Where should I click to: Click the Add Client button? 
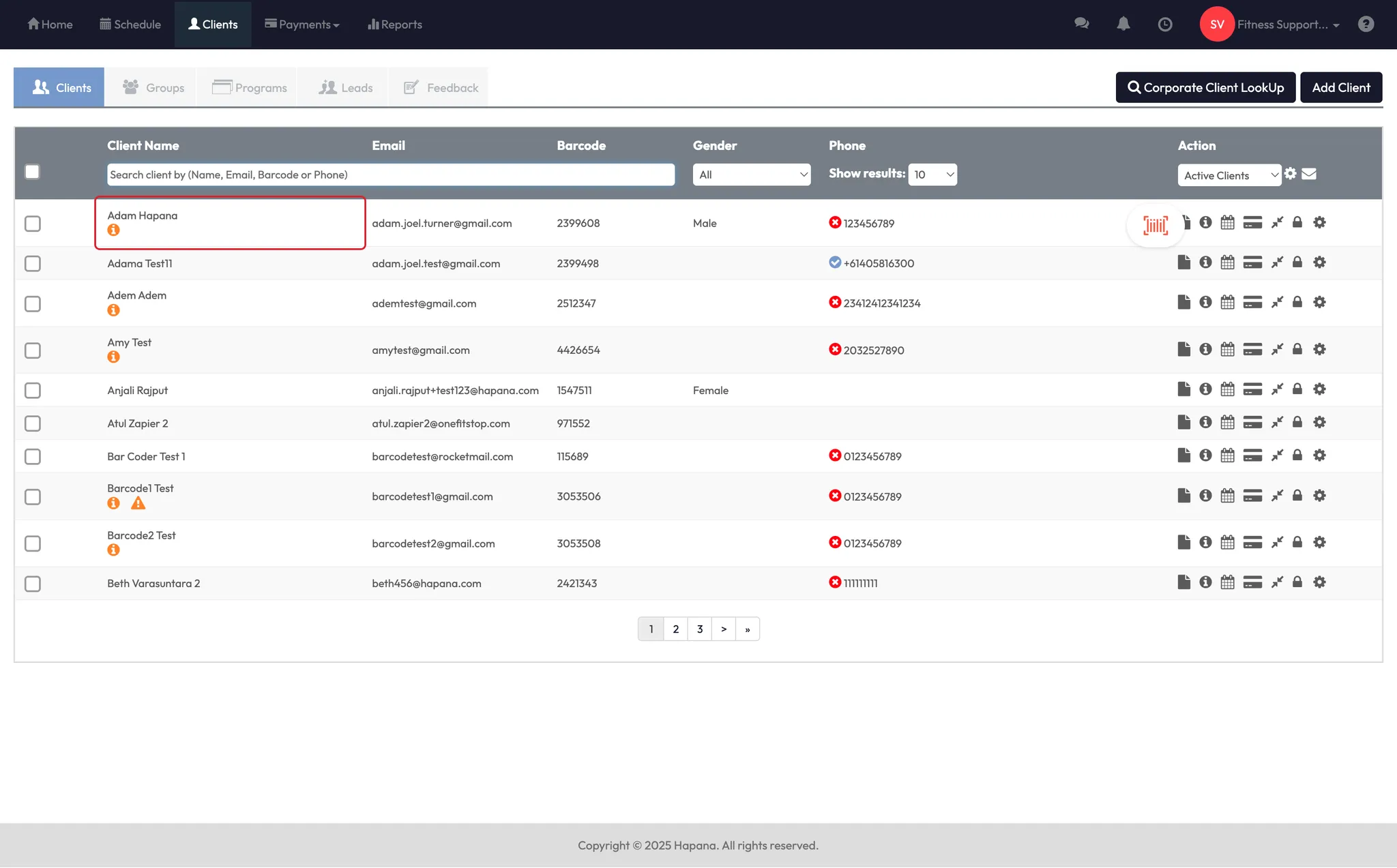pos(1340,87)
